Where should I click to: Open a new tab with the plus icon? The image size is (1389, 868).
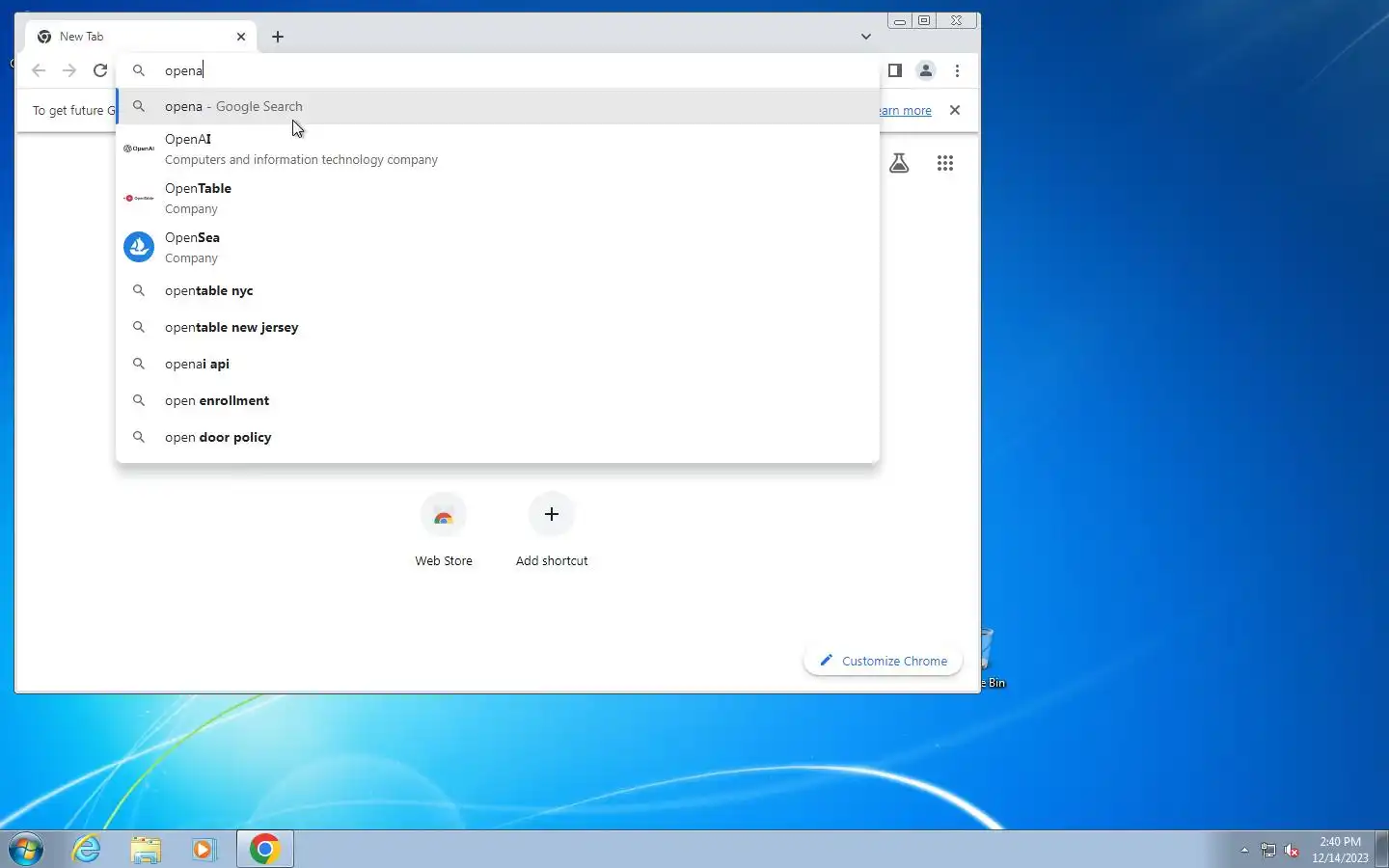click(x=278, y=37)
